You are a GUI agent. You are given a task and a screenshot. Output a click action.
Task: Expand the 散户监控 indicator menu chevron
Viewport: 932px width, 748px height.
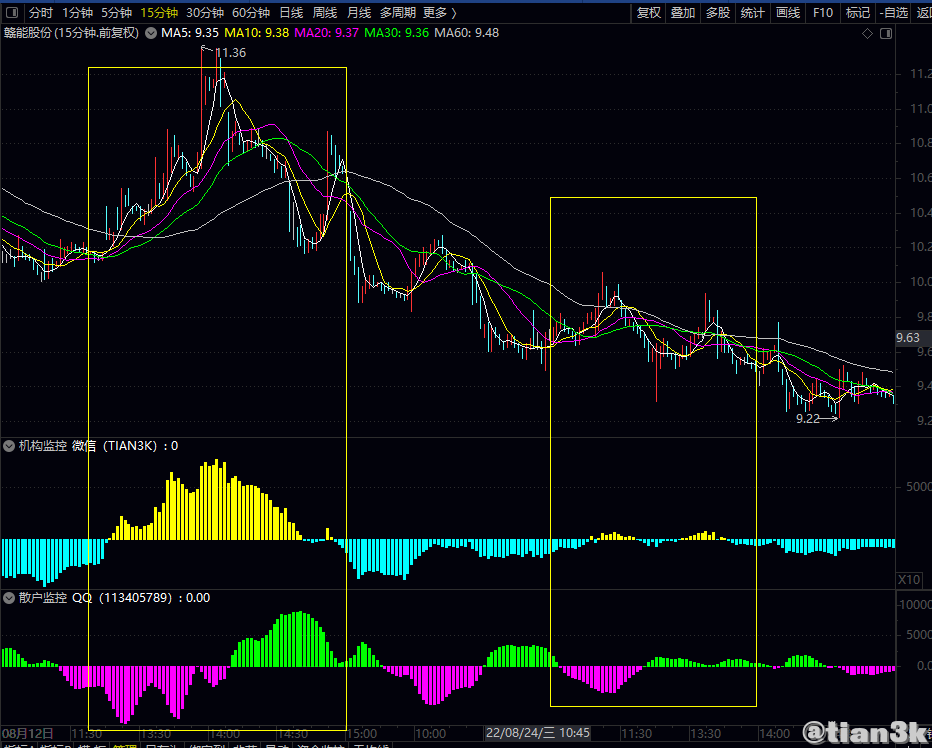click(x=9, y=598)
